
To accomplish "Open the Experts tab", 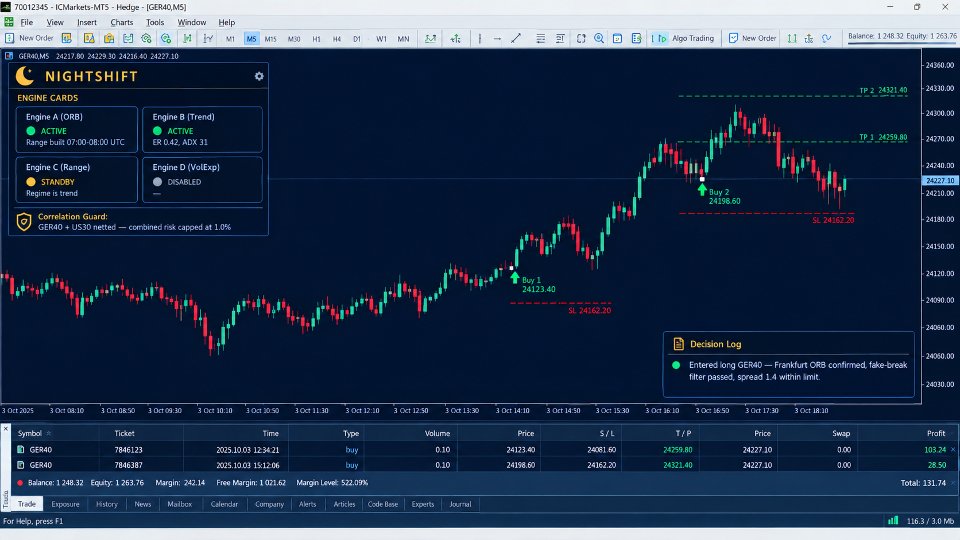I will pos(422,504).
